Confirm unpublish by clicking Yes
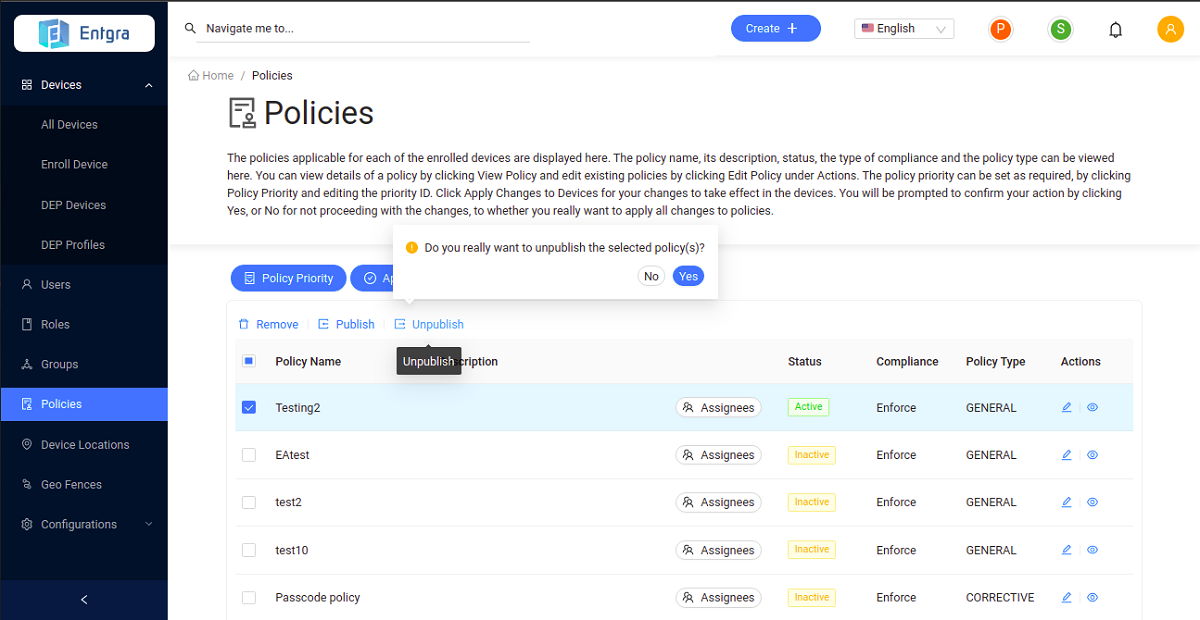This screenshot has height=620, width=1200. (x=688, y=277)
